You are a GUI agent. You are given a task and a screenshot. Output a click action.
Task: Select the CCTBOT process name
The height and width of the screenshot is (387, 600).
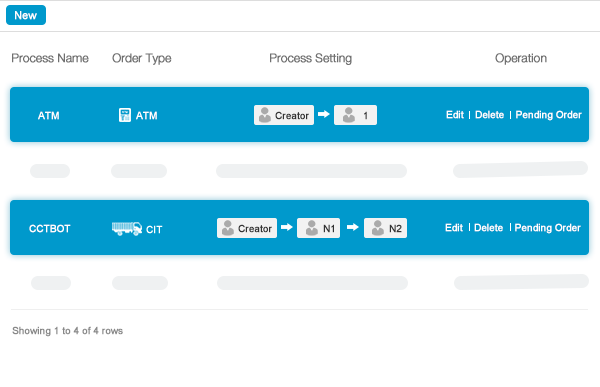click(50, 229)
